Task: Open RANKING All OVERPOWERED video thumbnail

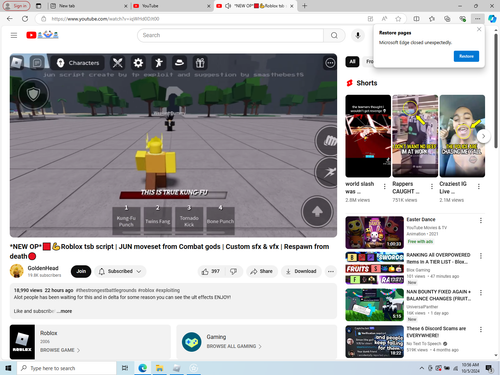Action: [375, 268]
